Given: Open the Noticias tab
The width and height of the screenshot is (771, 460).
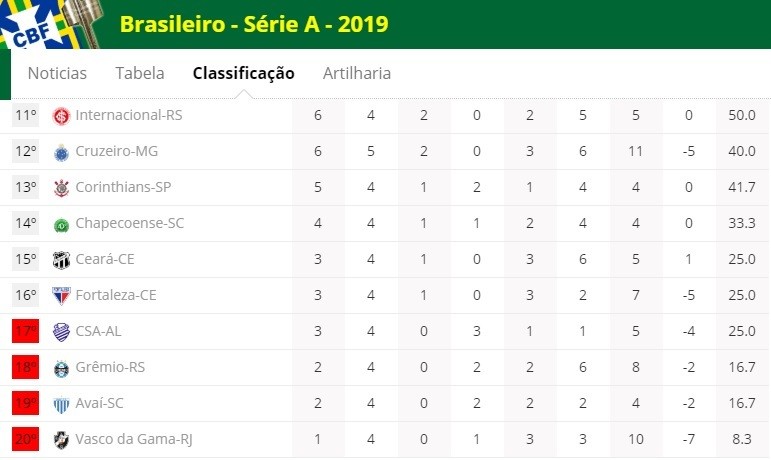Looking at the screenshot, I should [57, 73].
